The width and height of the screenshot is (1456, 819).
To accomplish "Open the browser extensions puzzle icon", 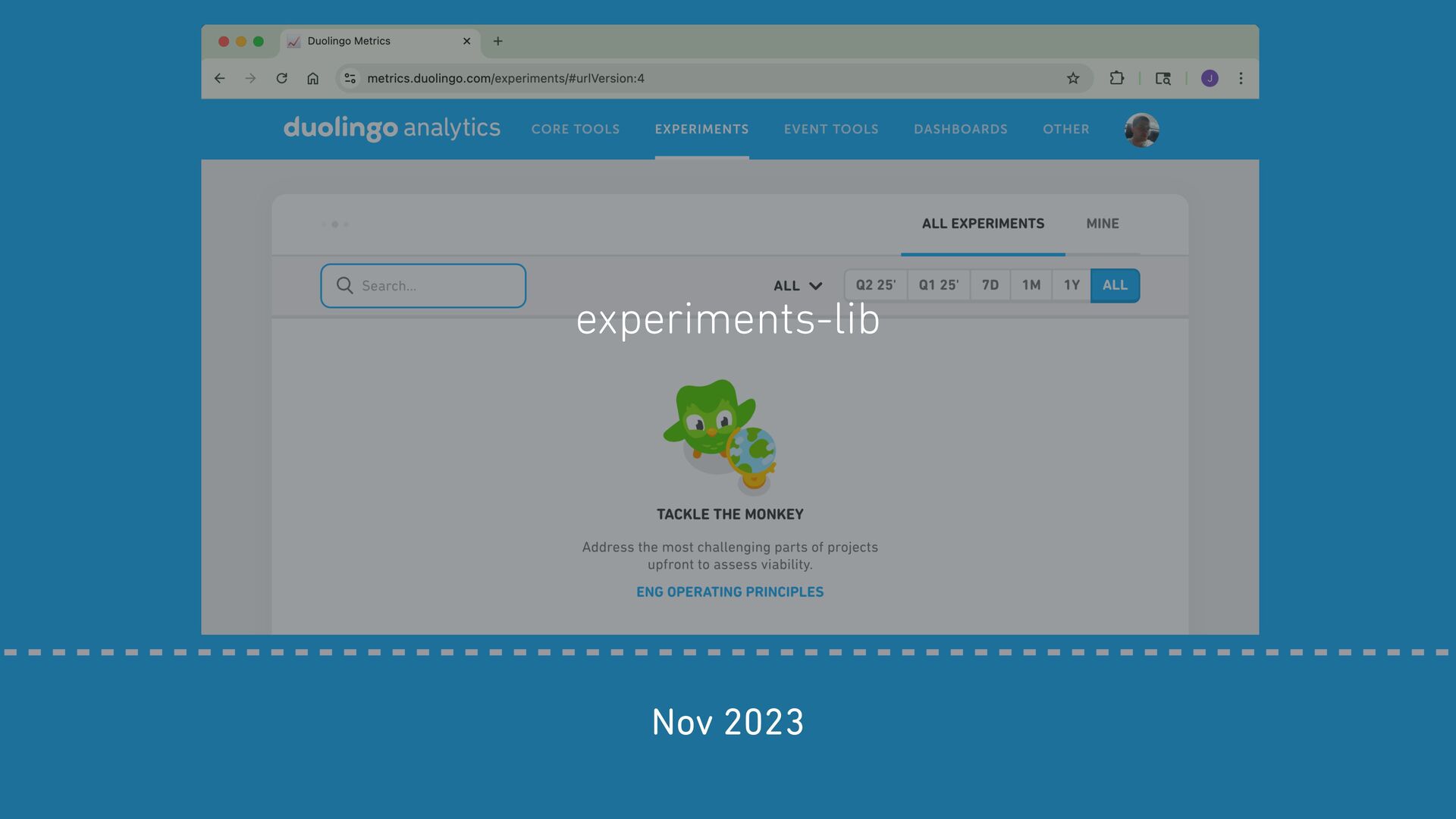I will coord(1116,78).
